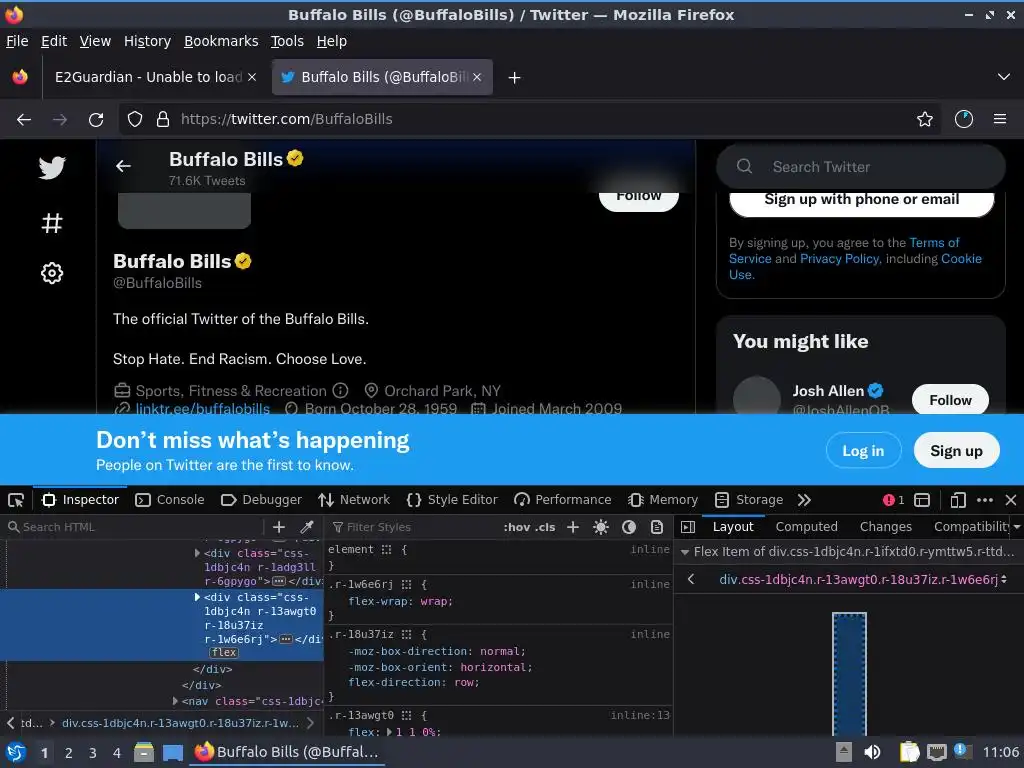
Task: Click the Twitter bird home logo
Action: 52,168
